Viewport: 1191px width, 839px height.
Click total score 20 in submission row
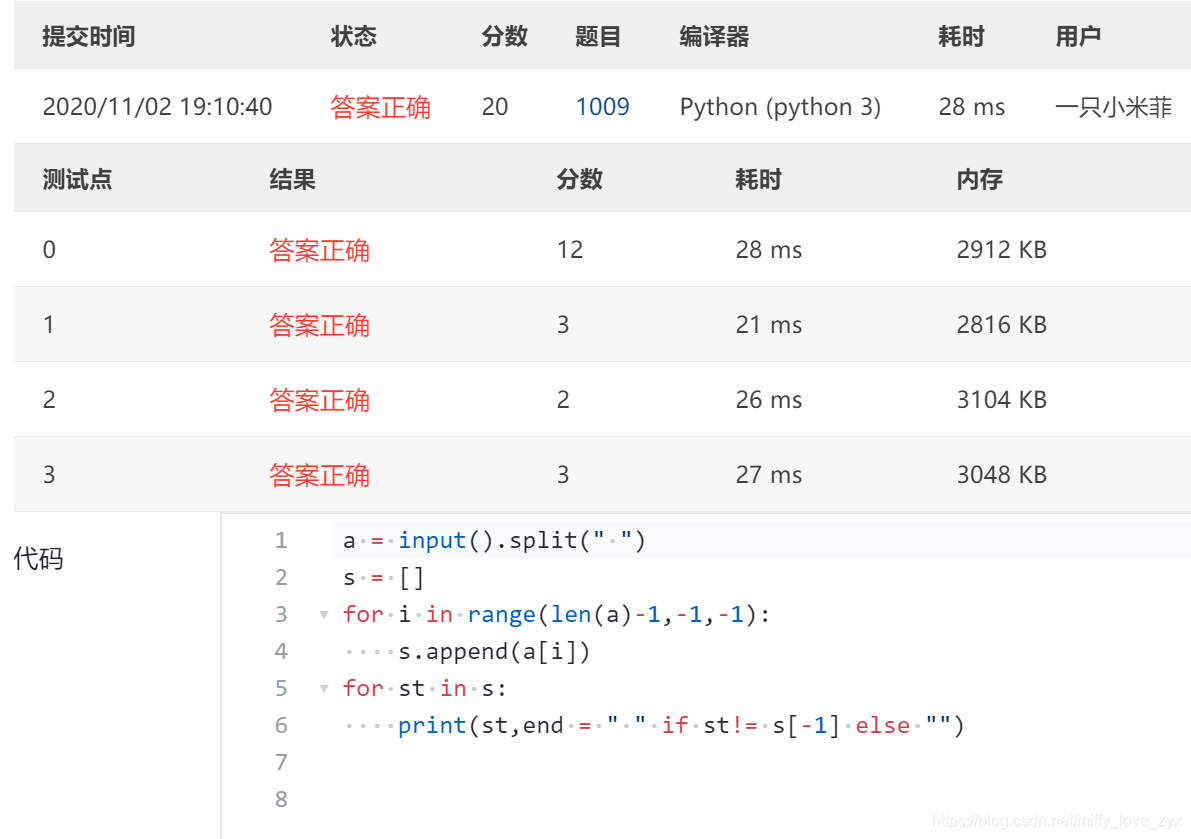(494, 107)
